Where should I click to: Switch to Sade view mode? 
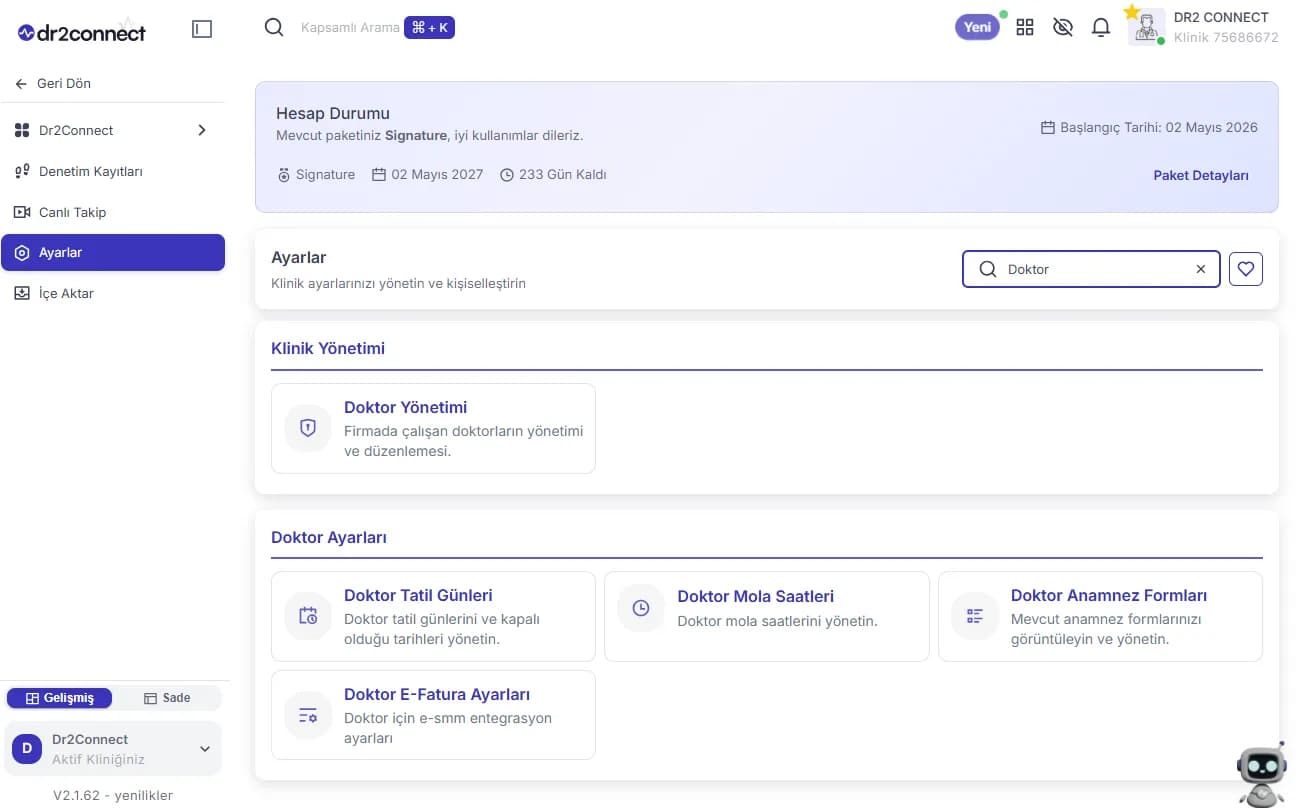click(x=167, y=698)
